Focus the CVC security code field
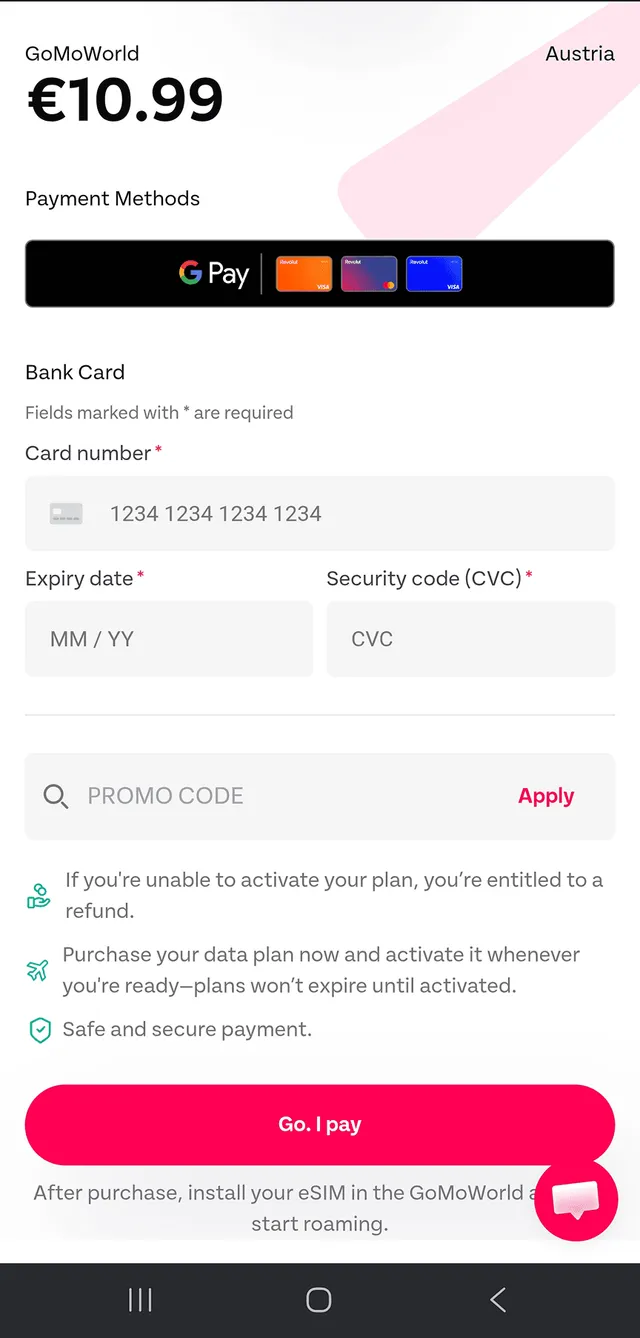Image resolution: width=640 pixels, height=1338 pixels. pos(470,638)
